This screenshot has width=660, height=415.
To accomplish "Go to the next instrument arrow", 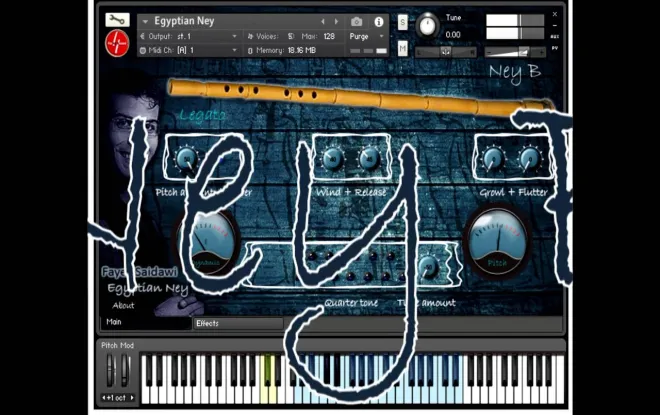I will [x=336, y=21].
